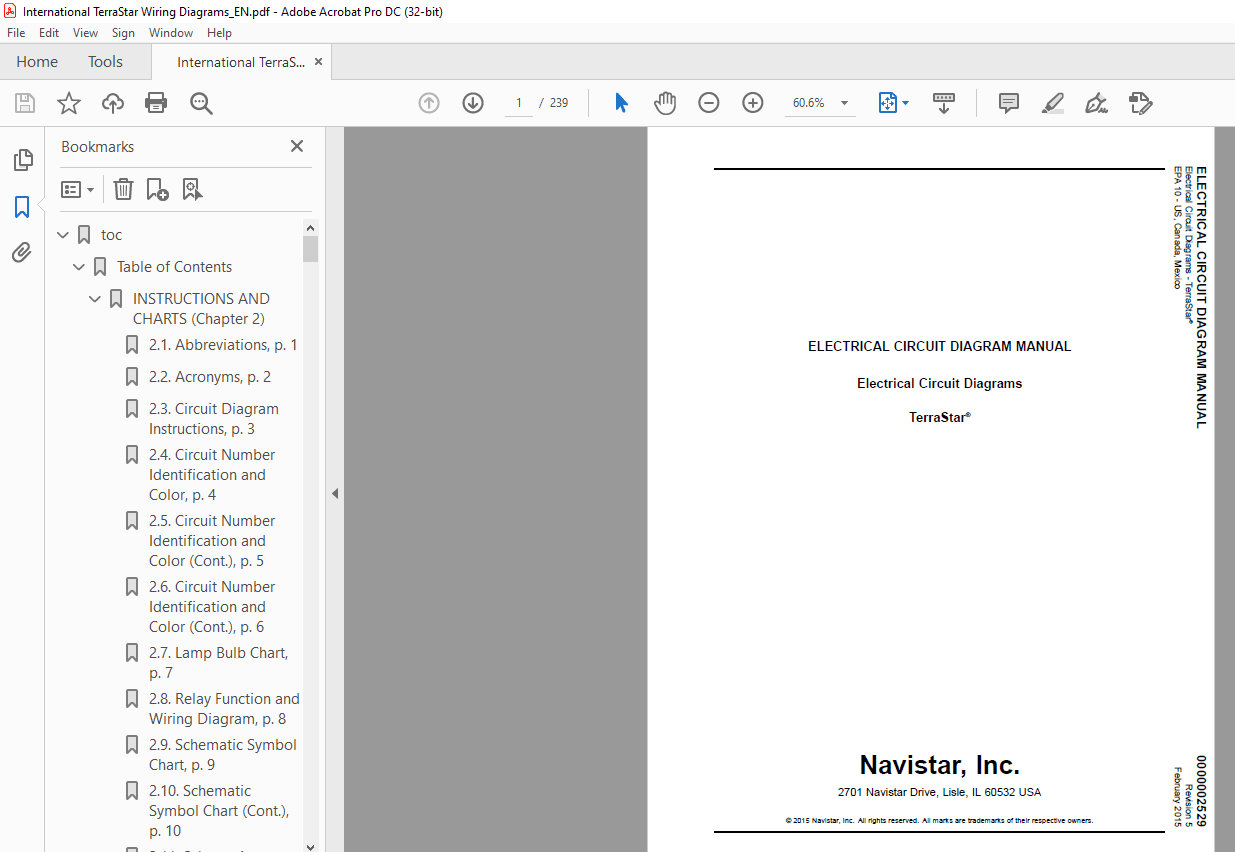Switch to the Select tool arrow

(620, 103)
